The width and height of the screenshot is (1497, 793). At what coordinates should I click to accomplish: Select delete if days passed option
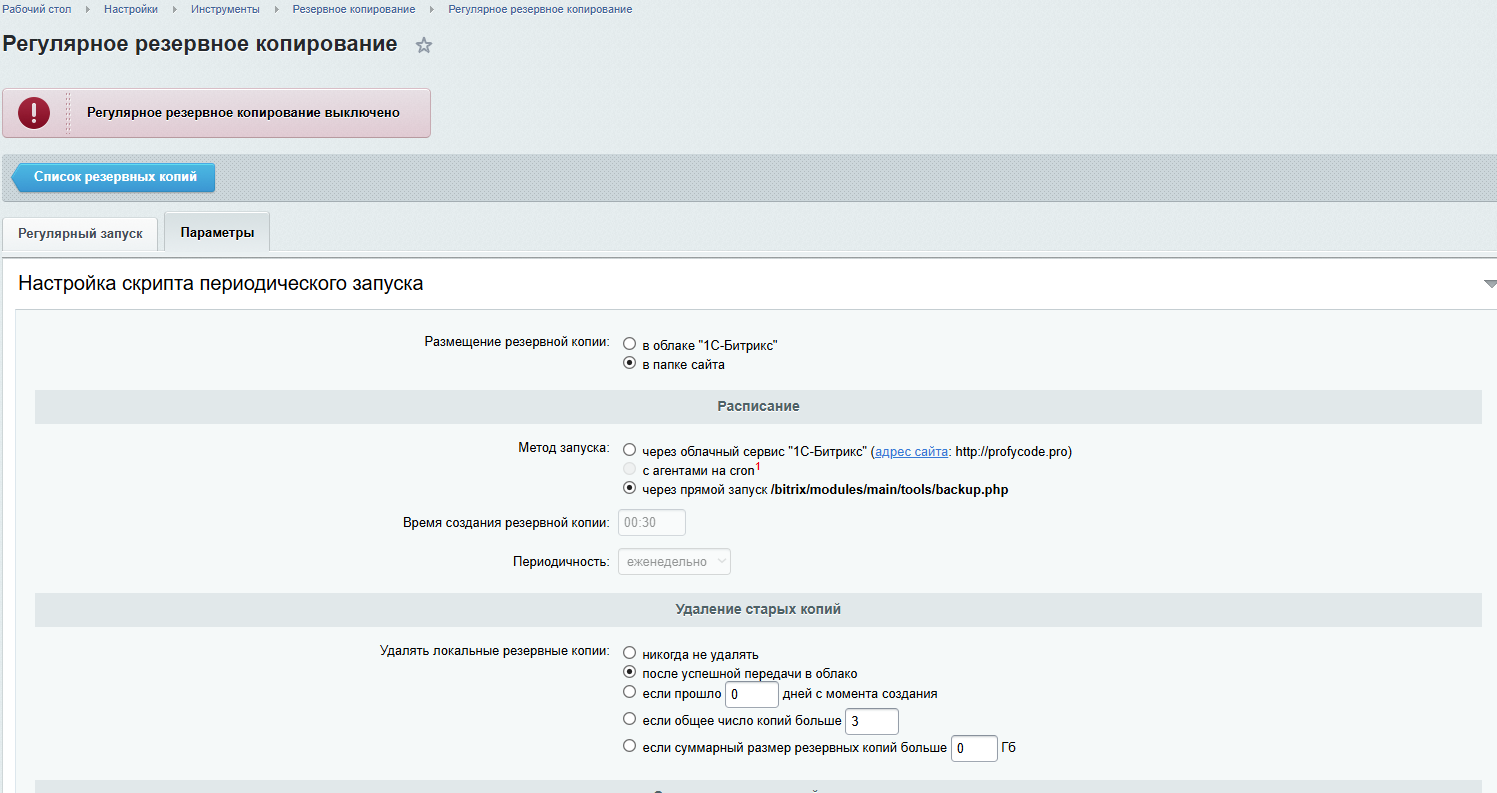coord(630,692)
